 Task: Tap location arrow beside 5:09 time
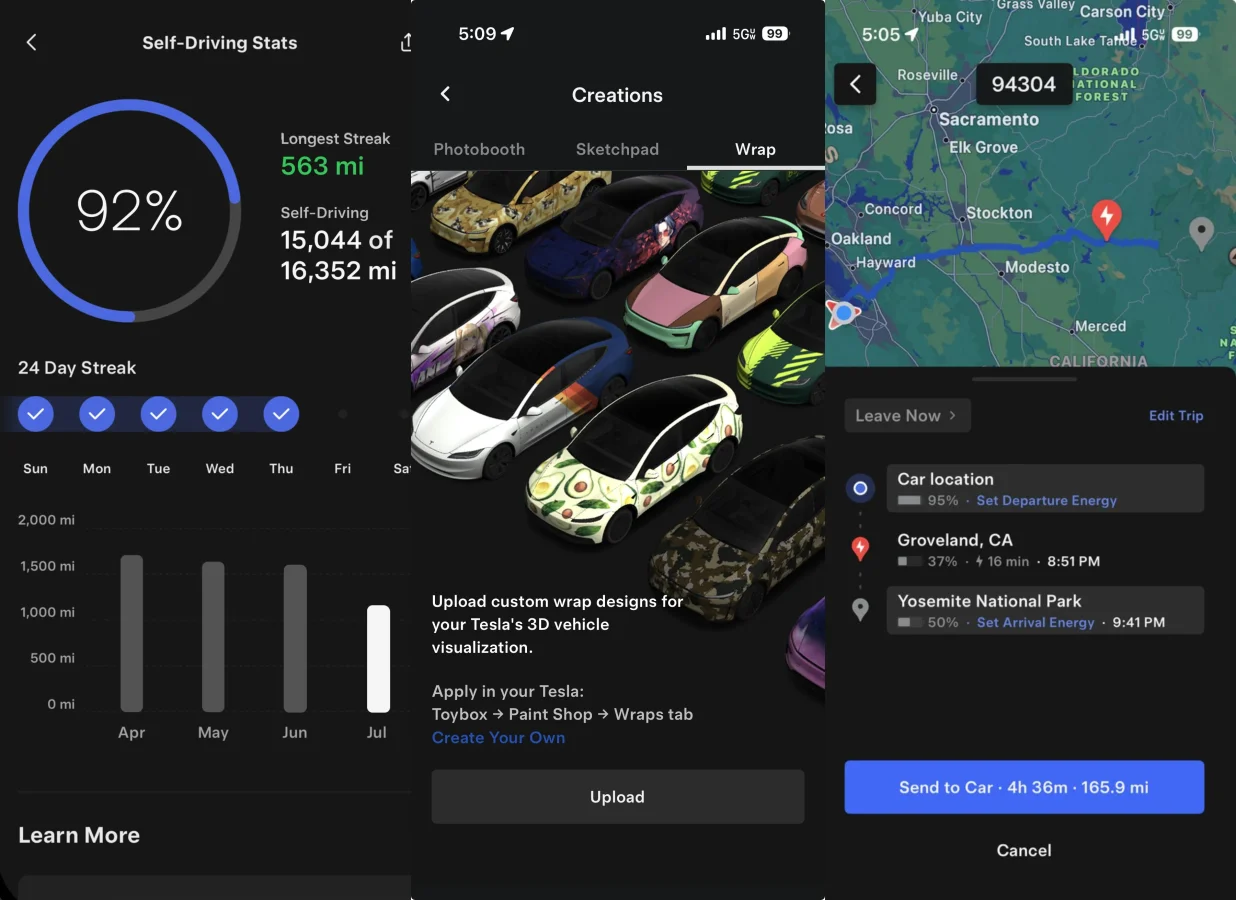[508, 34]
